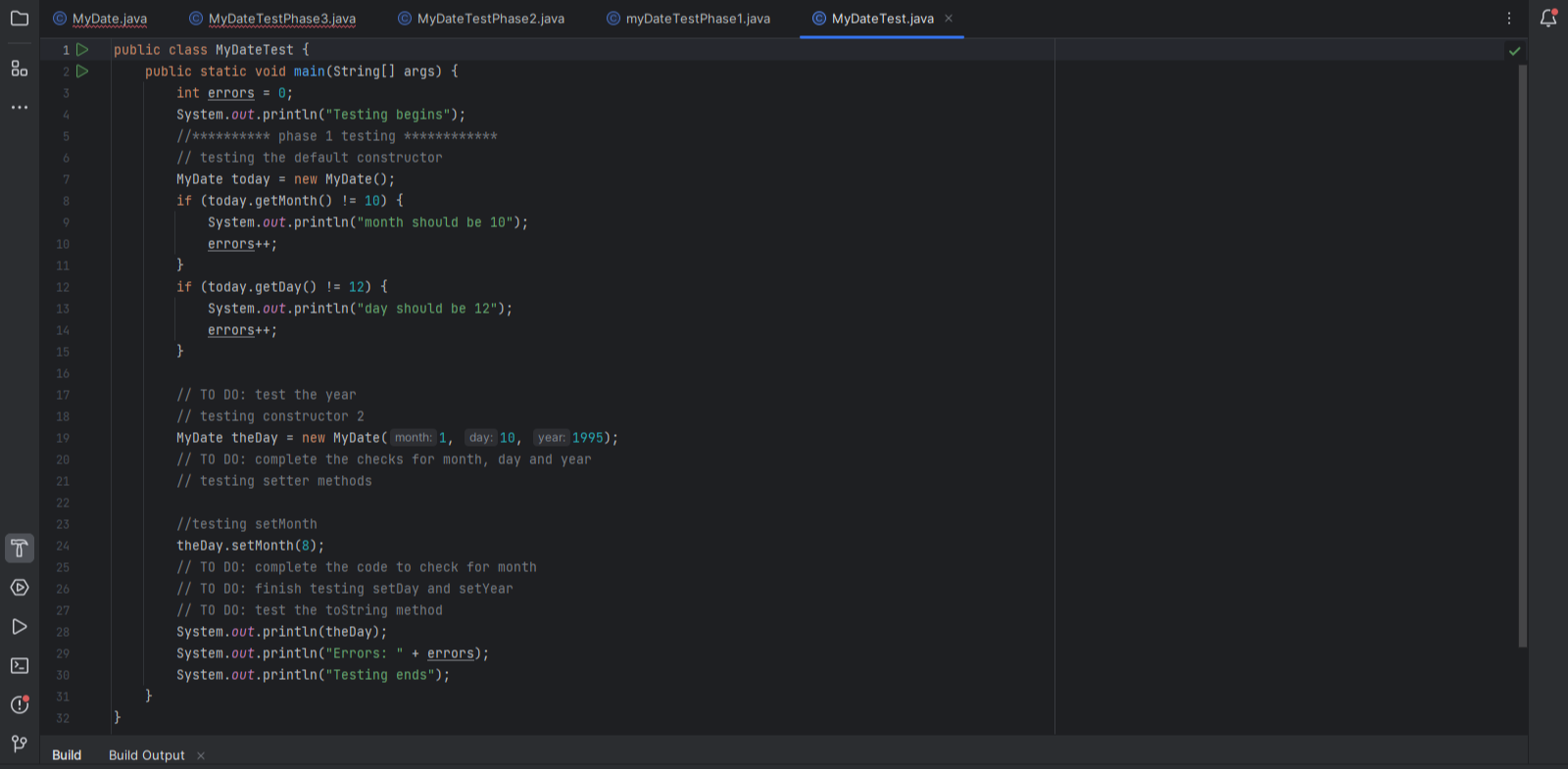Click the "Errors: " string on line 29
The image size is (1568, 769).
pos(364,653)
